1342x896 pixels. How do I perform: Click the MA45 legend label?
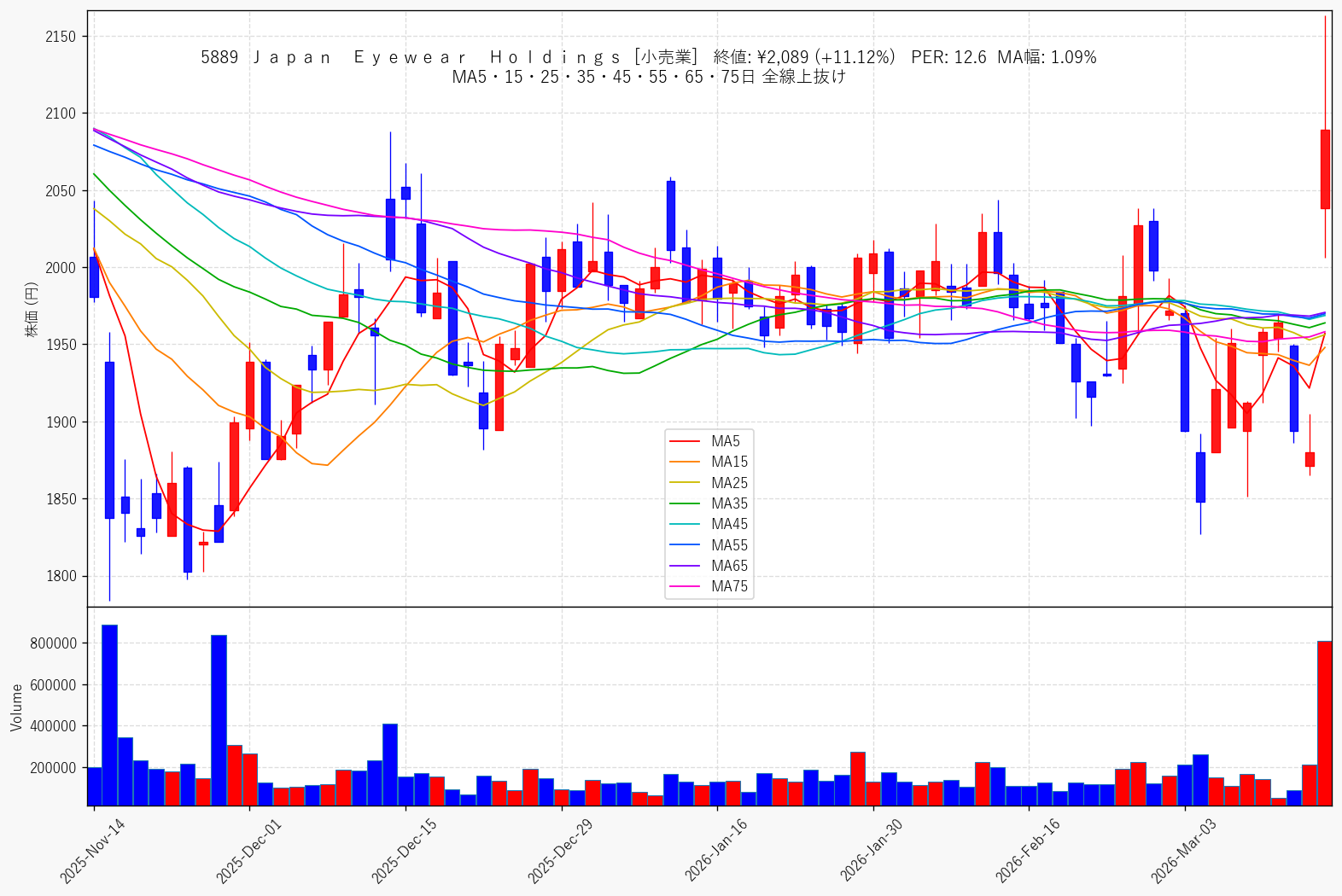tap(729, 524)
